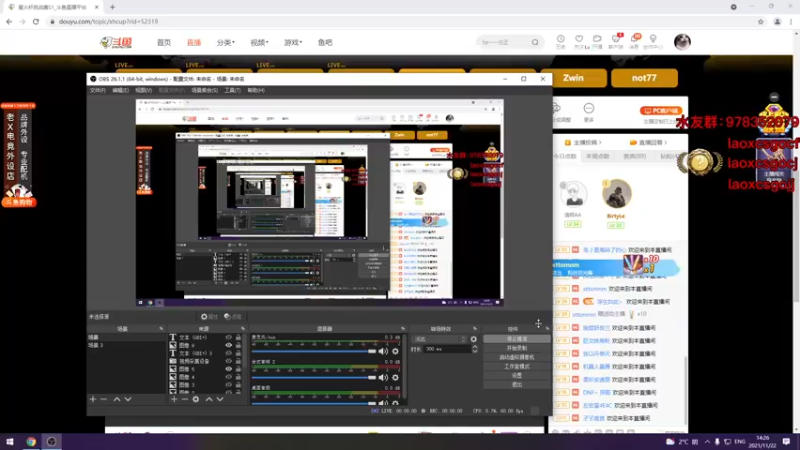Toggle visibility of 图像 5 source
Screen dimensions: 800x450
click(229, 369)
